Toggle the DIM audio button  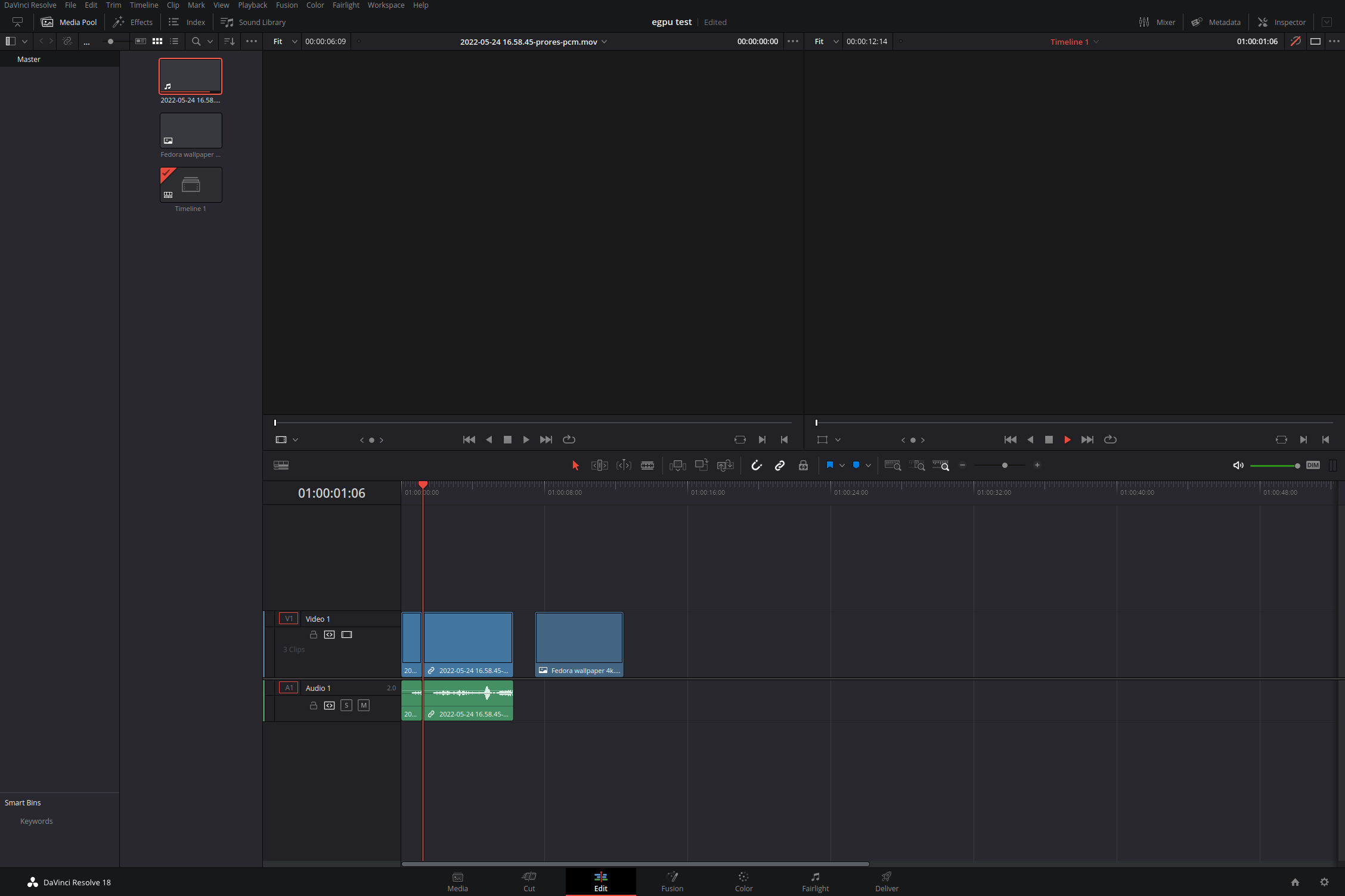click(x=1313, y=465)
